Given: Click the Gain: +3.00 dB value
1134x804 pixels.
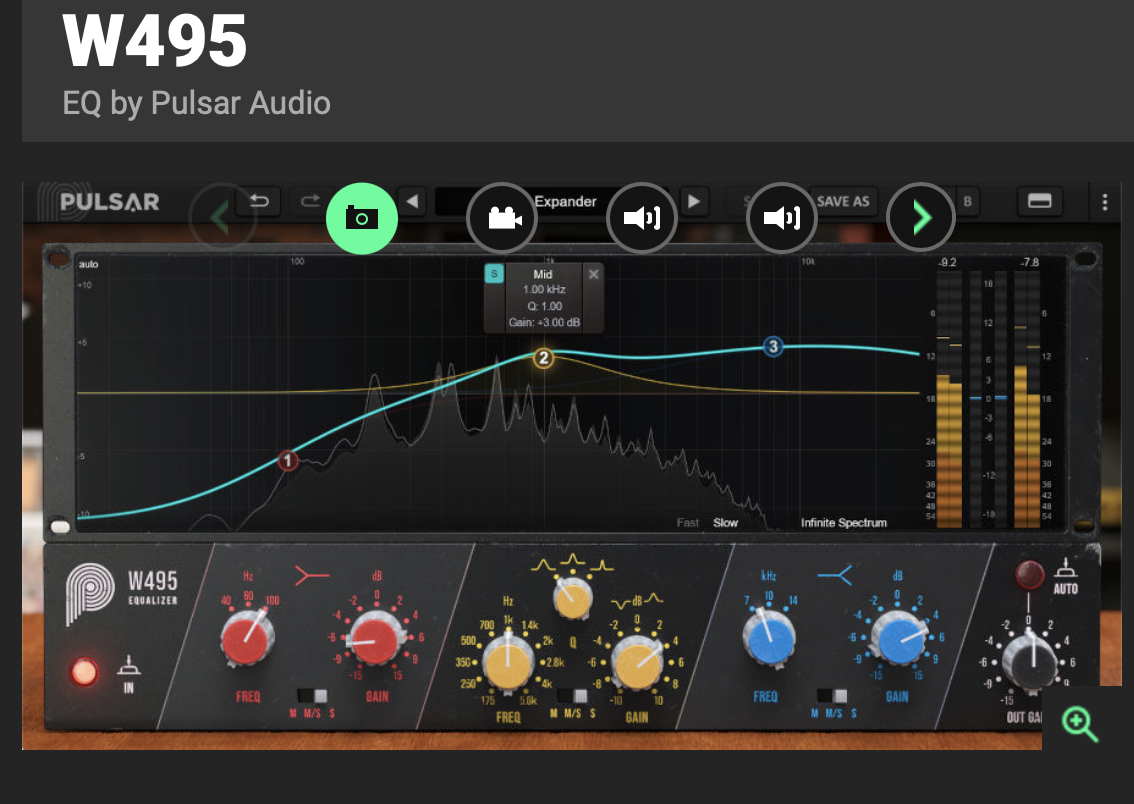Looking at the screenshot, I should pos(545,322).
